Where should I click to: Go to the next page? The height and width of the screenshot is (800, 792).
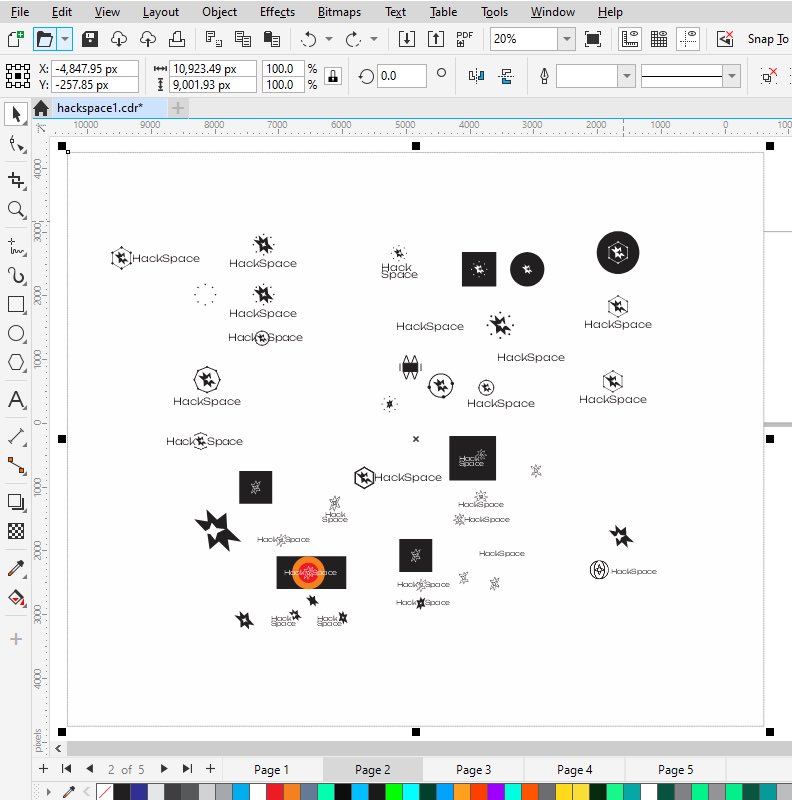(164, 768)
